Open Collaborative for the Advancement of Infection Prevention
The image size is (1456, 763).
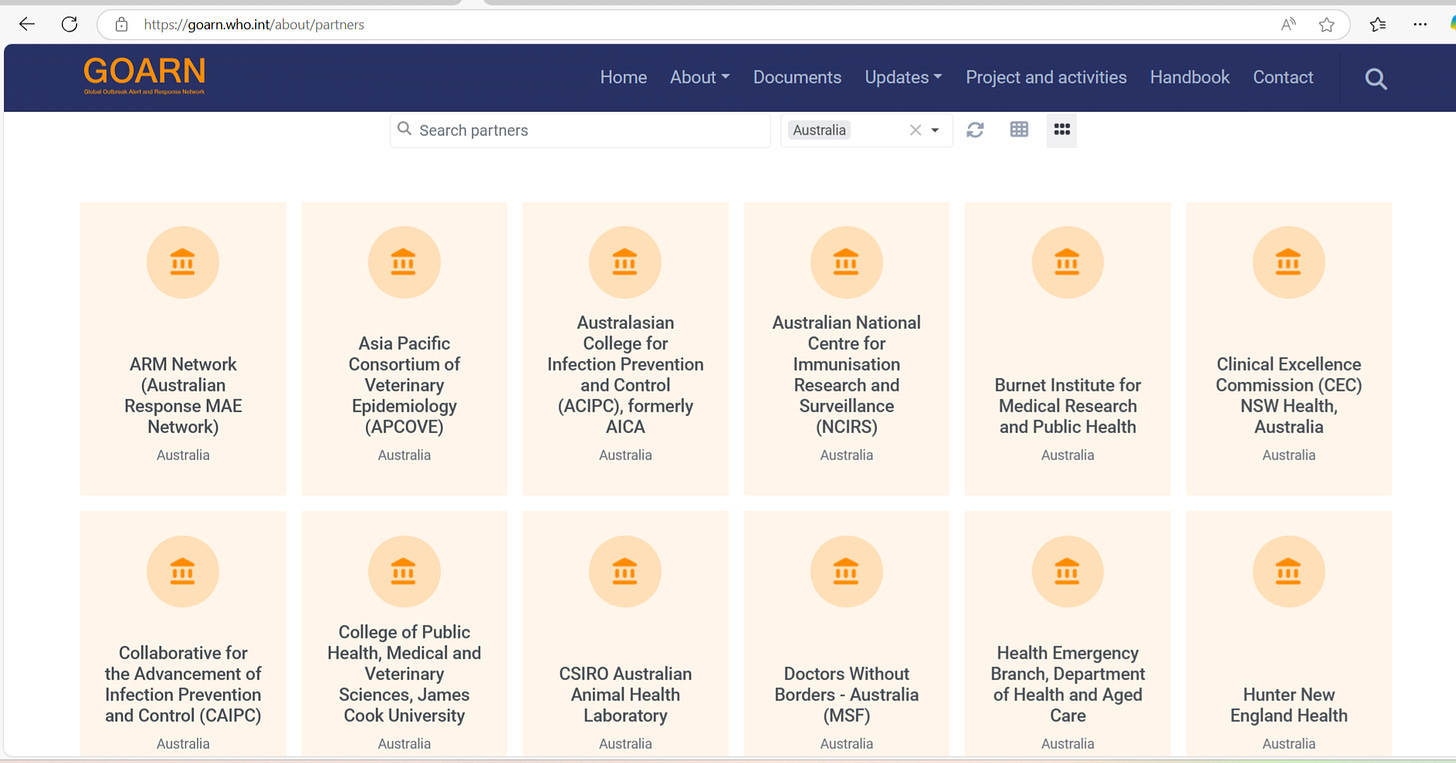[183, 684]
